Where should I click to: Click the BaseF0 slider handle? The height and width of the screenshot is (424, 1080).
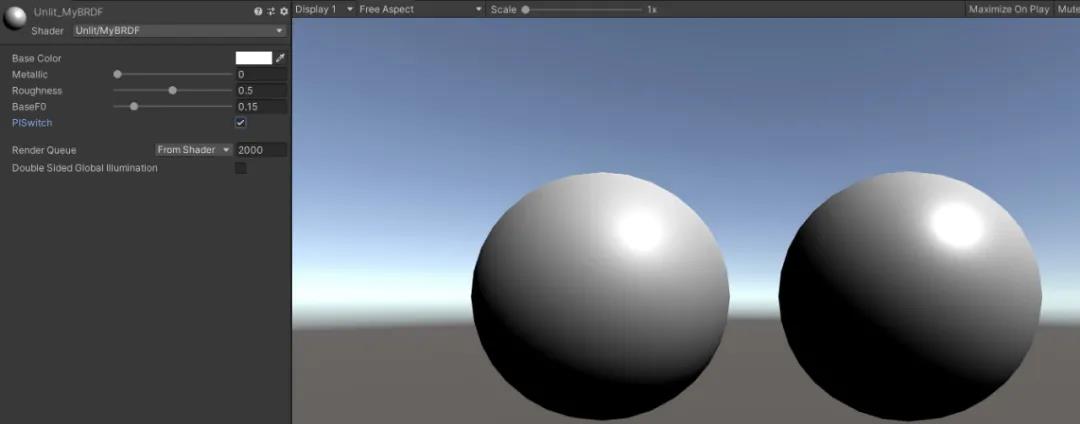pos(134,107)
